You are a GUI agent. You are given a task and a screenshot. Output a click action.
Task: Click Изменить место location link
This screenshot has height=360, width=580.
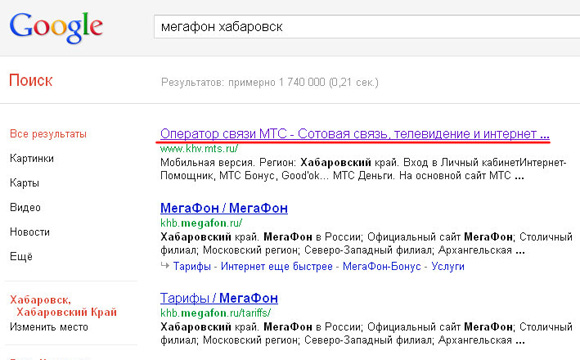tap(49, 327)
